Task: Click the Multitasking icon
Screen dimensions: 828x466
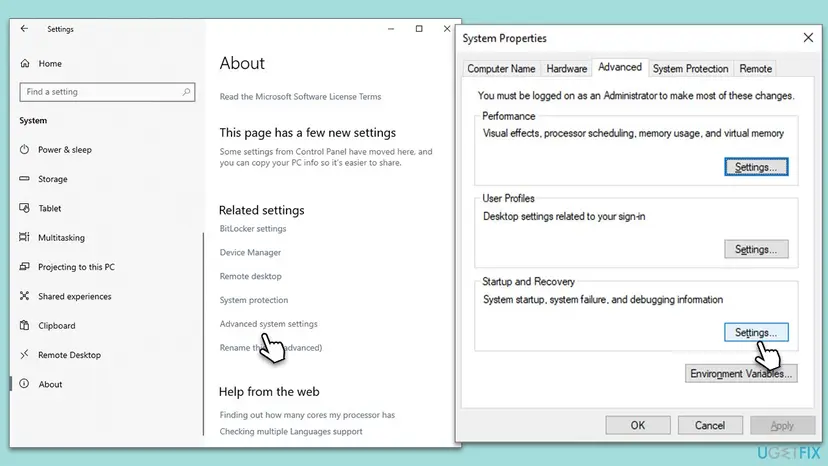Action: tap(24, 237)
